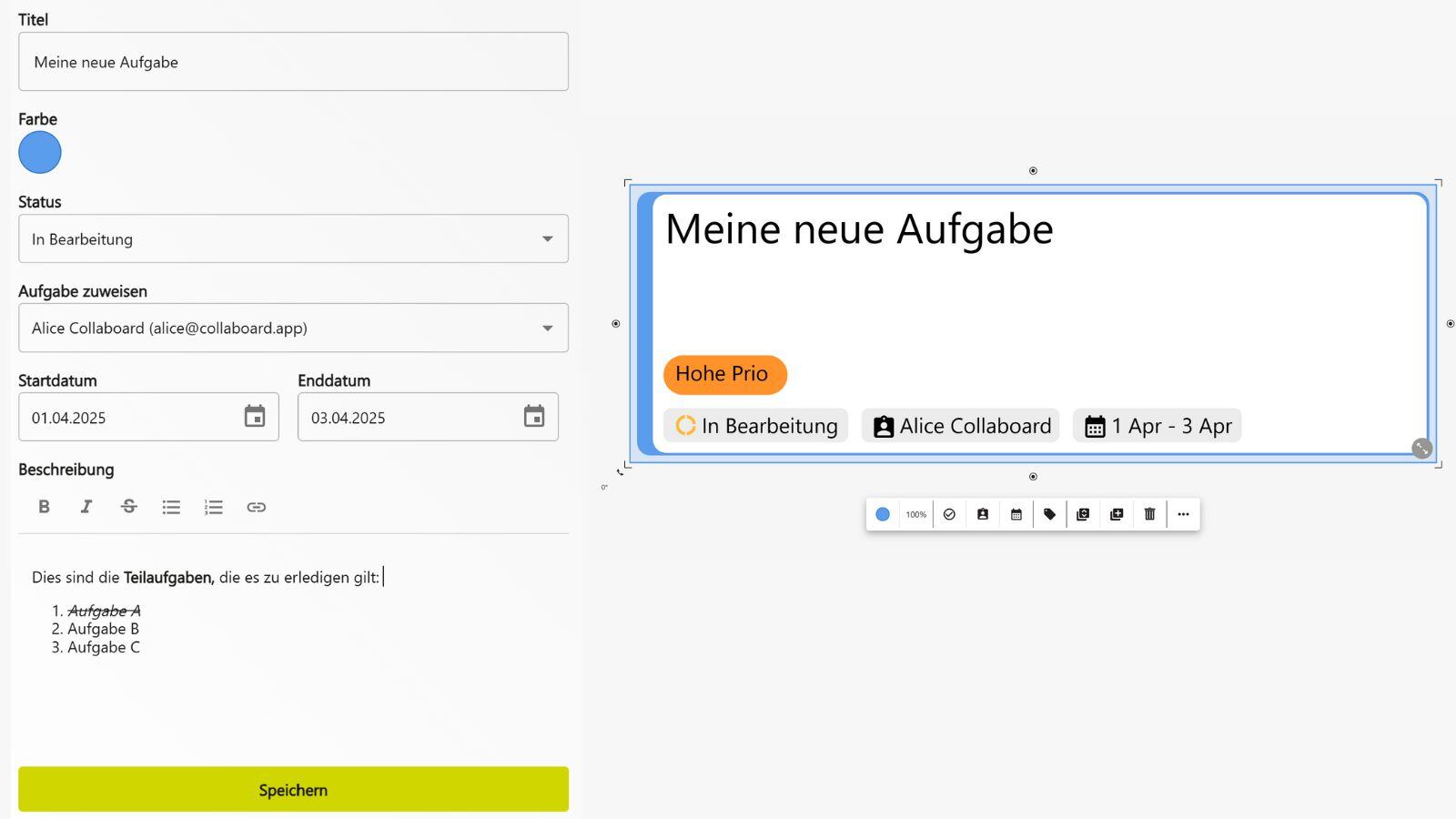Click the In Bearbeitung chip on card

pyautogui.click(x=756, y=426)
